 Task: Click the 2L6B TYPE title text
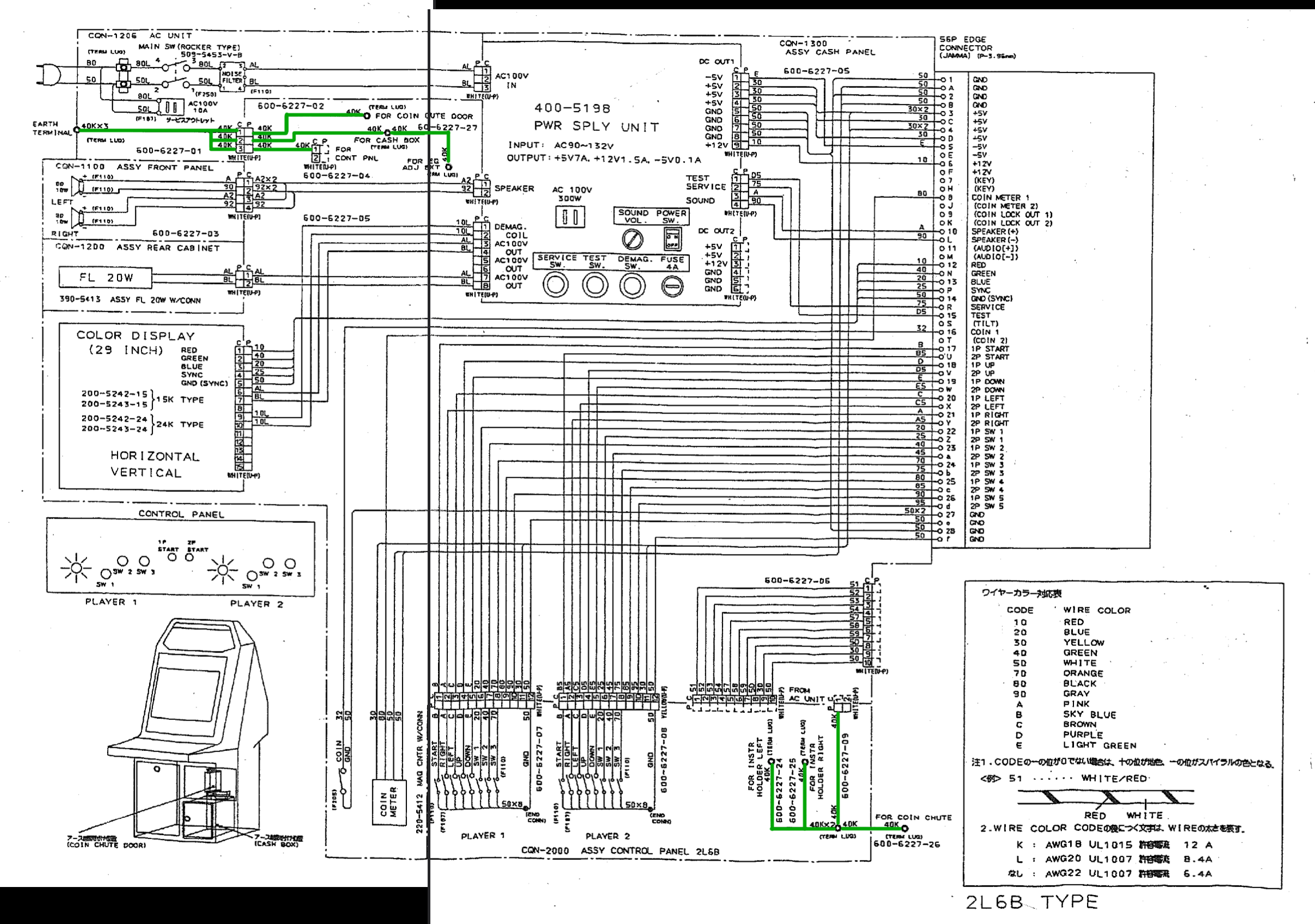pos(1031,903)
